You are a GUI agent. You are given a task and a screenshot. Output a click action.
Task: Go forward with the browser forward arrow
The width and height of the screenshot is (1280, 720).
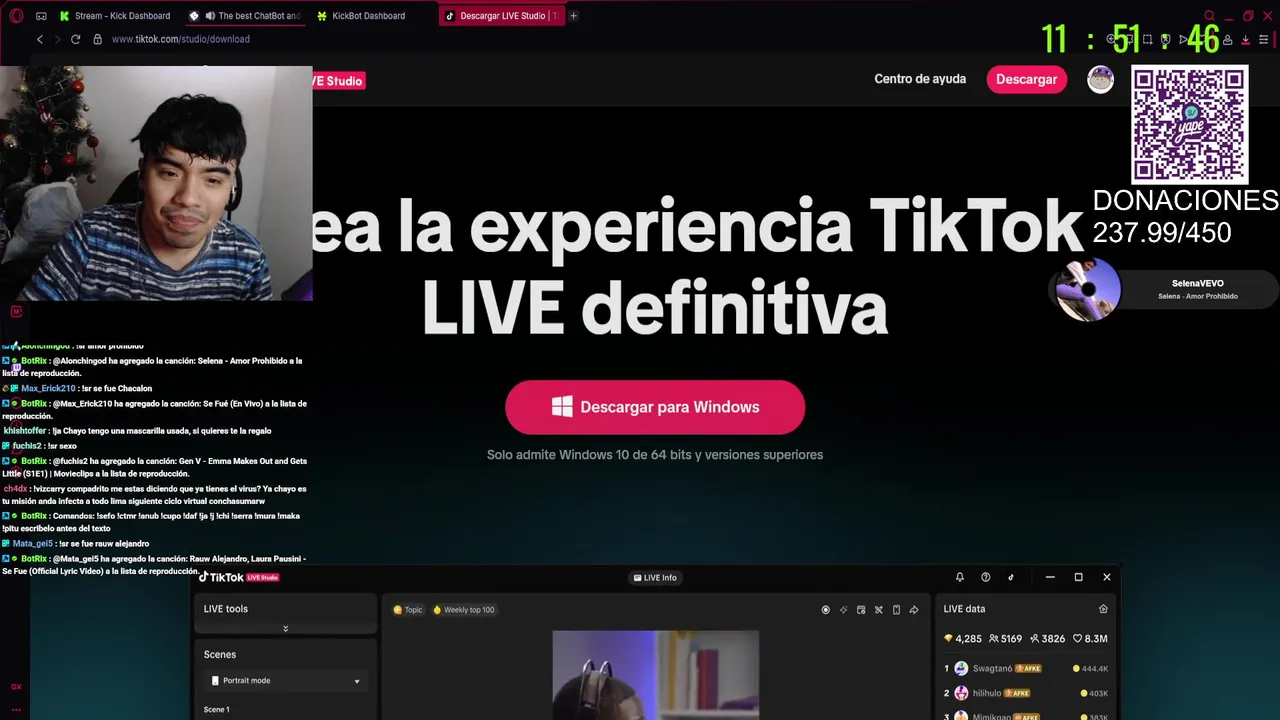click(56, 39)
